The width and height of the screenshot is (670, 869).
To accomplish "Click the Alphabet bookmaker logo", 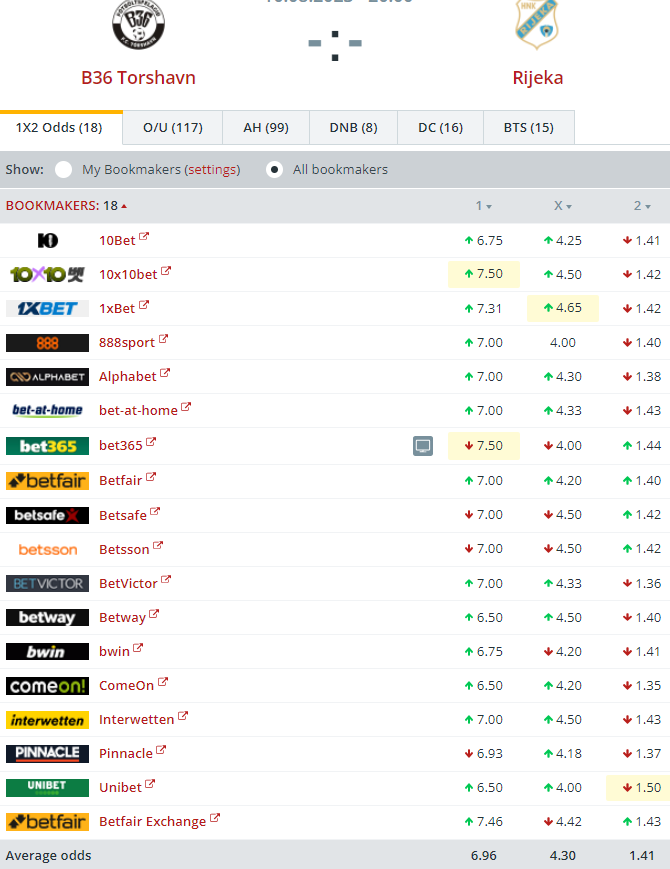I will (47, 377).
